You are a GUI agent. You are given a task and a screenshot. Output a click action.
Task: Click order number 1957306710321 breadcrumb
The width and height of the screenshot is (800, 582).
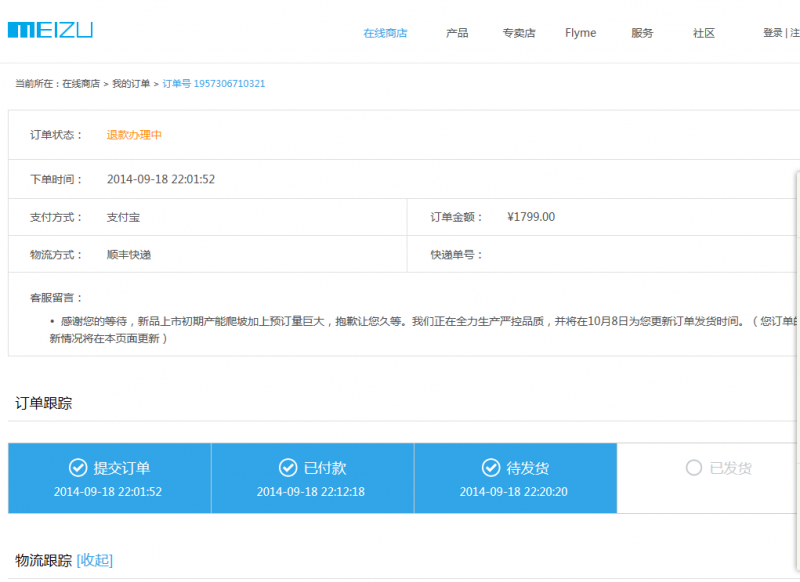[x=214, y=84]
